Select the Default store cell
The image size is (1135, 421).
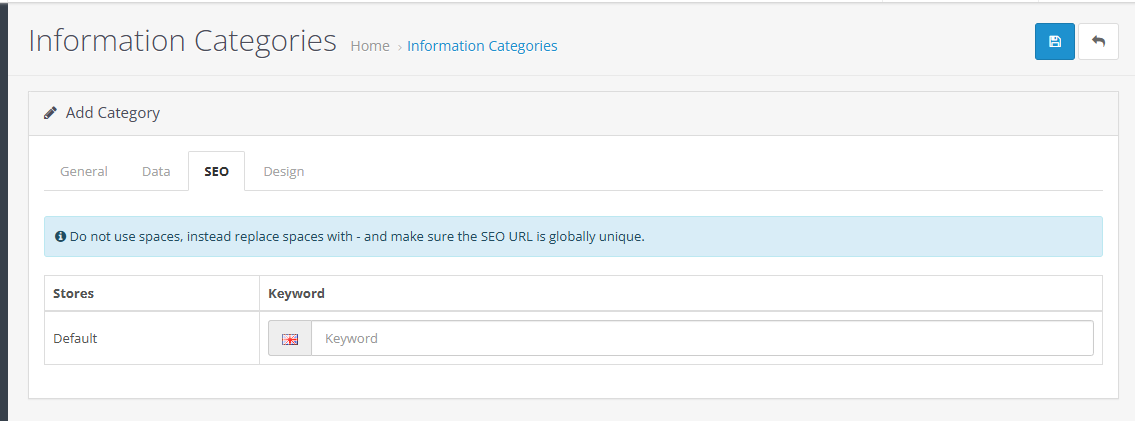coord(75,338)
